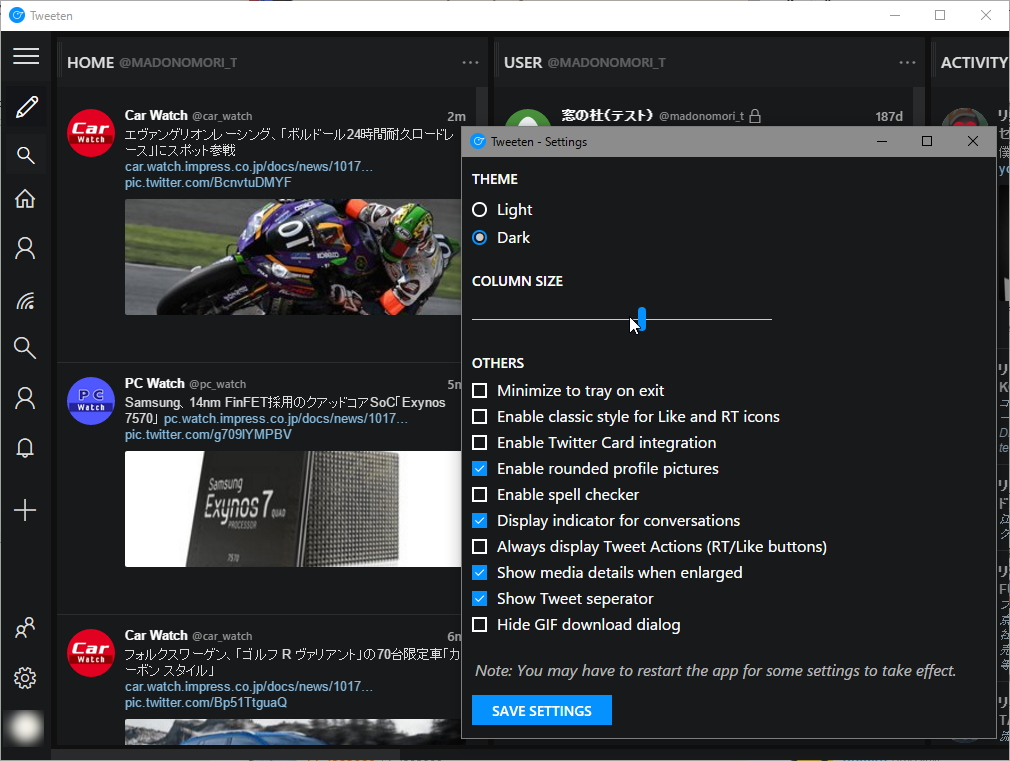Open pic.twitter.com/g709lYMPBV link

pos(208,434)
